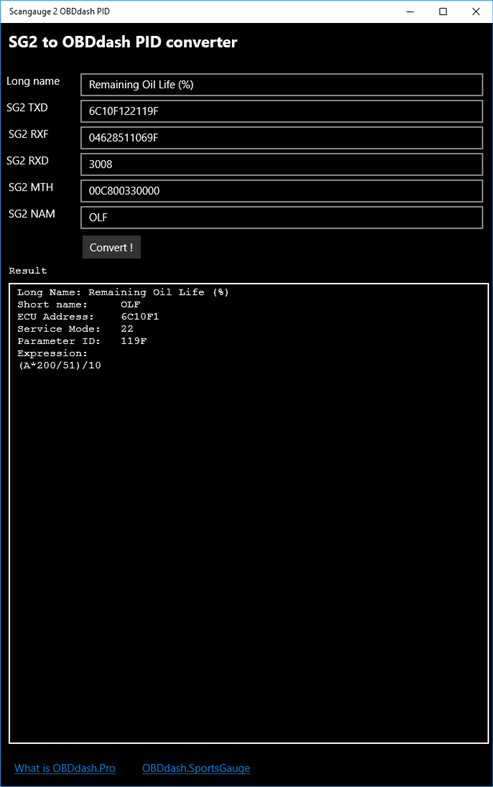Click the 'SG2 MTH' label
Screen dimensions: 493x787
click(30, 187)
